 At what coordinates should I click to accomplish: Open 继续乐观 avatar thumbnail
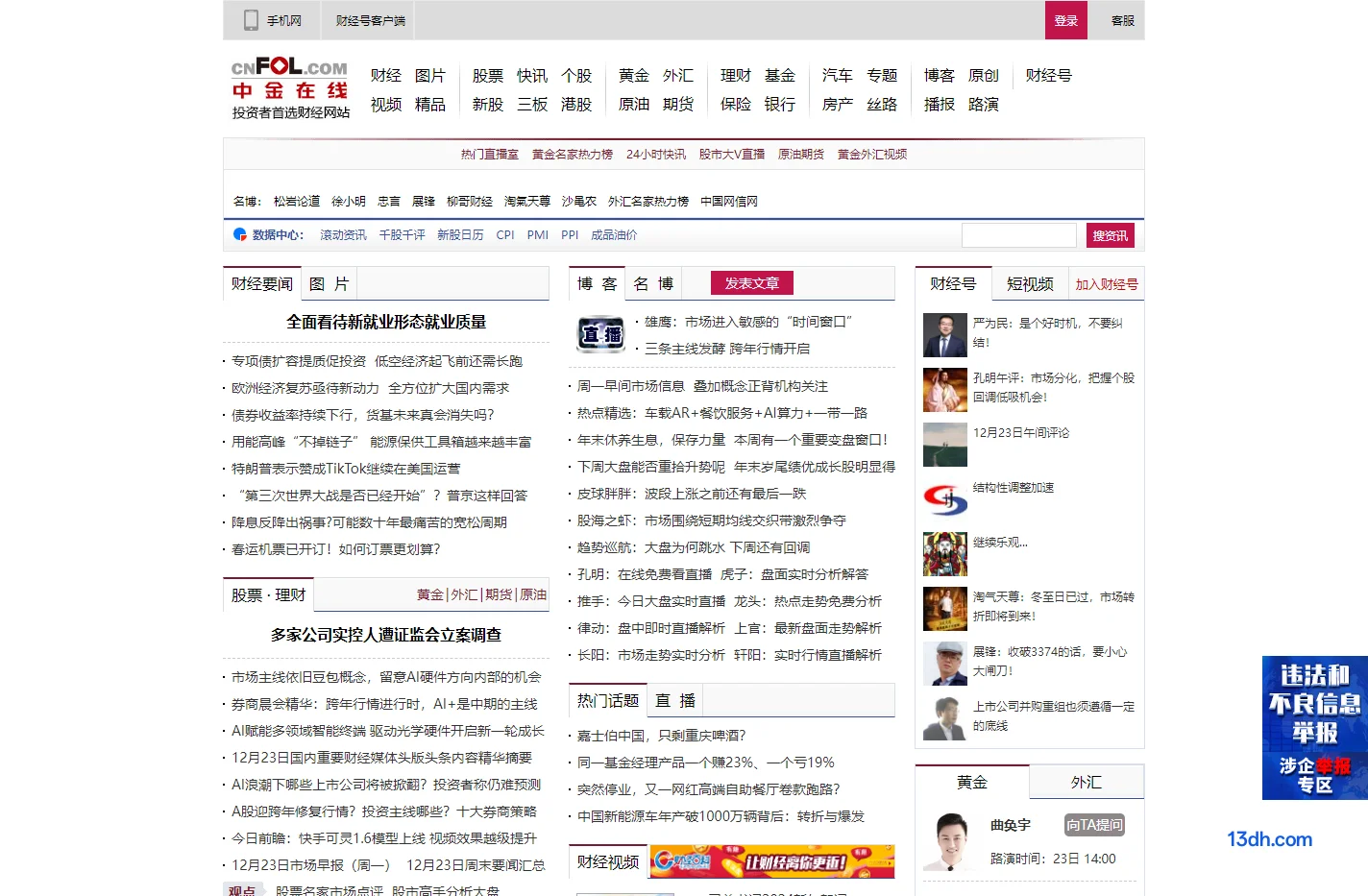pos(945,554)
